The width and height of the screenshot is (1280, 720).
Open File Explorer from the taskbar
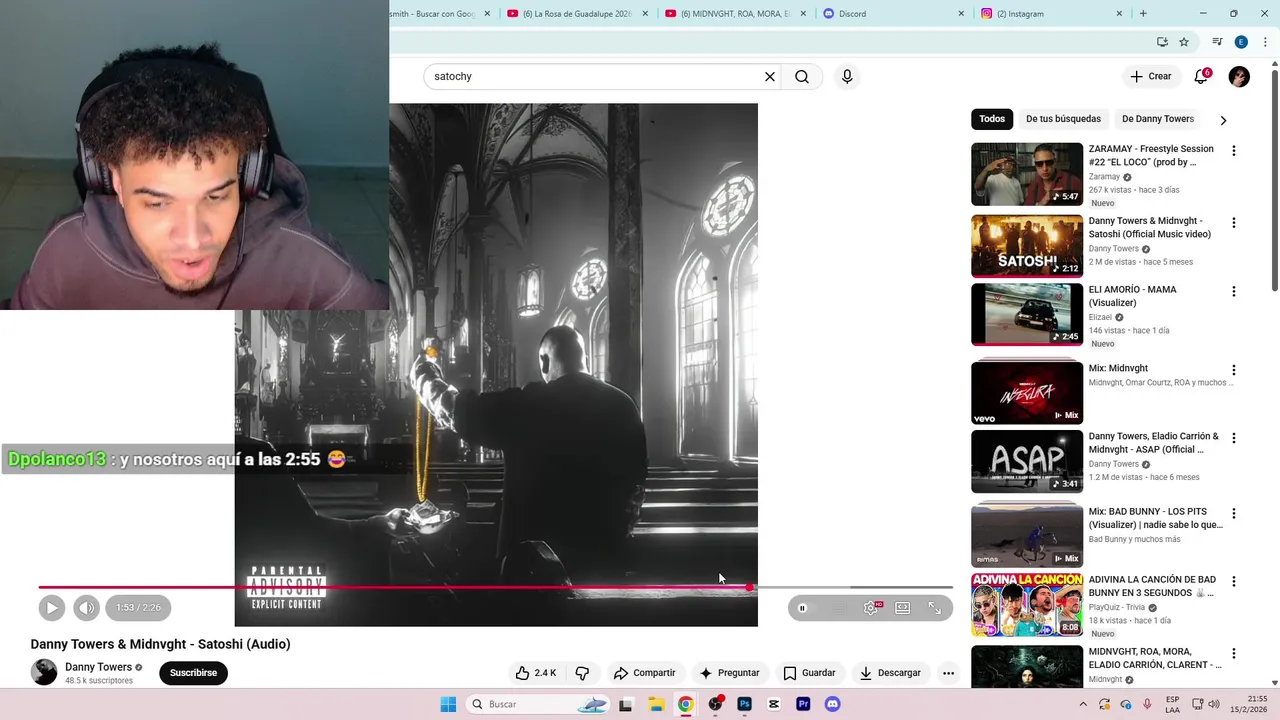[656, 704]
